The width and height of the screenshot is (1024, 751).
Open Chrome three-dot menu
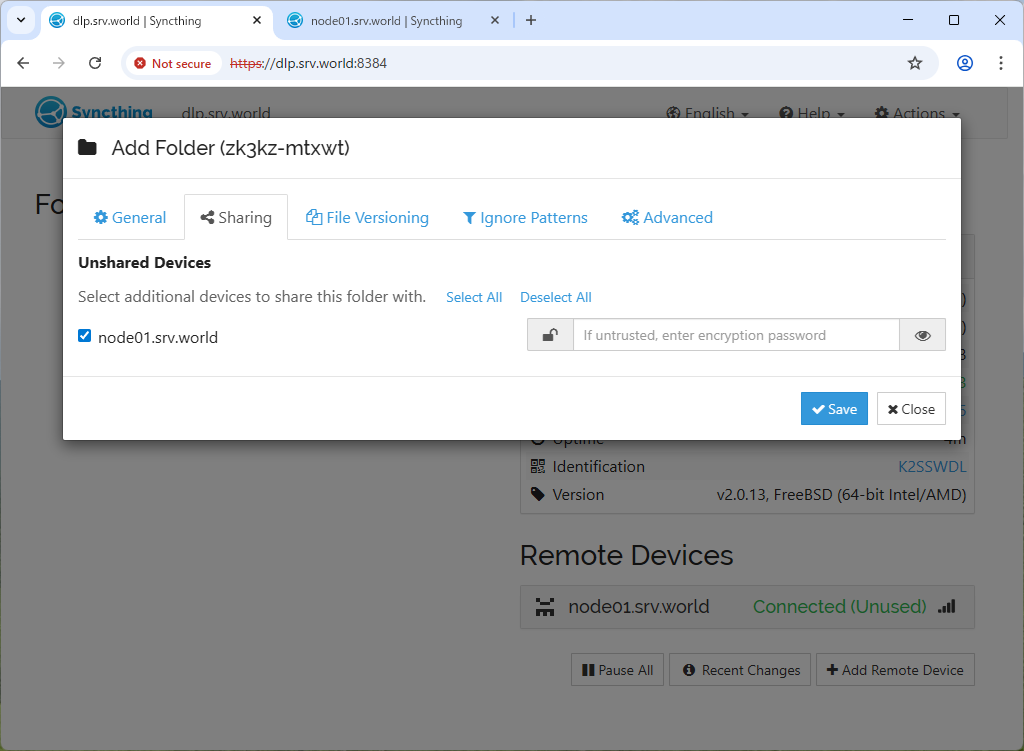[x=1001, y=63]
